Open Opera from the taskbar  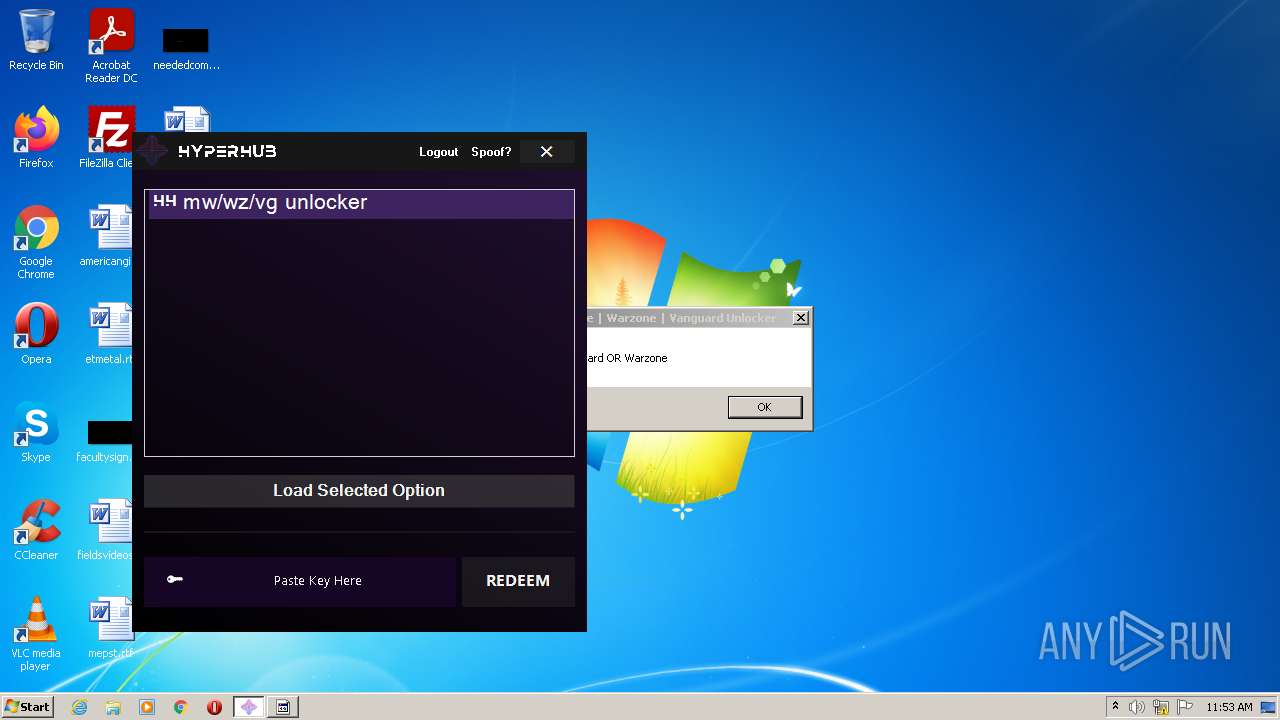(214, 707)
